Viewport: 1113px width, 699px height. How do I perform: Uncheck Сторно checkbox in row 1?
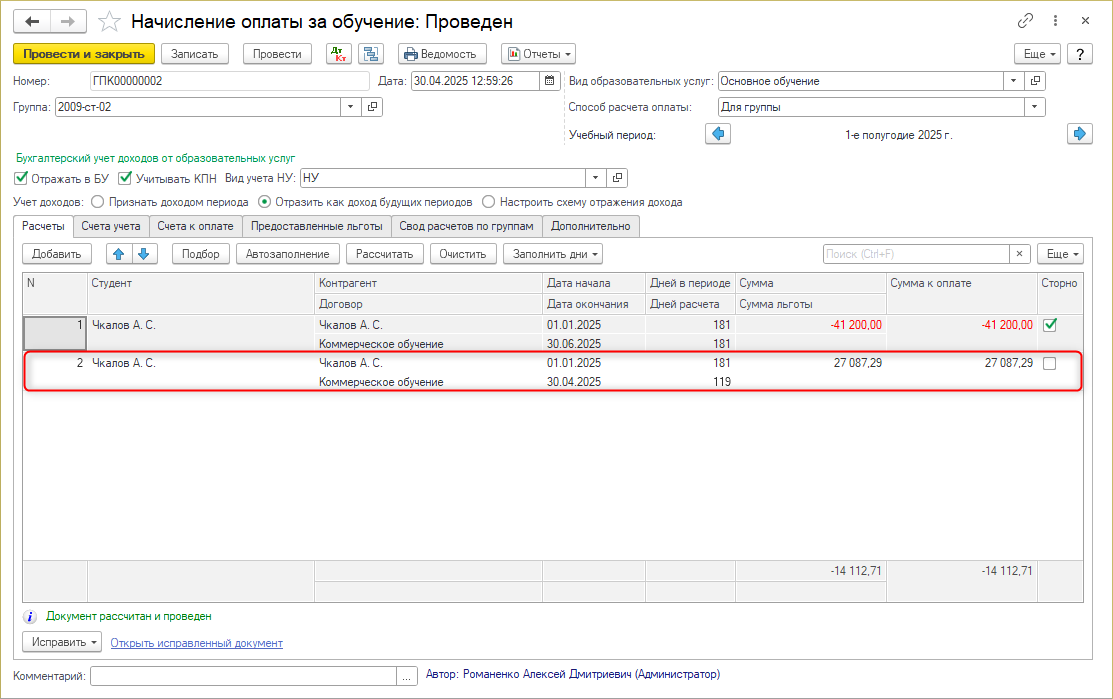[x=1050, y=325]
